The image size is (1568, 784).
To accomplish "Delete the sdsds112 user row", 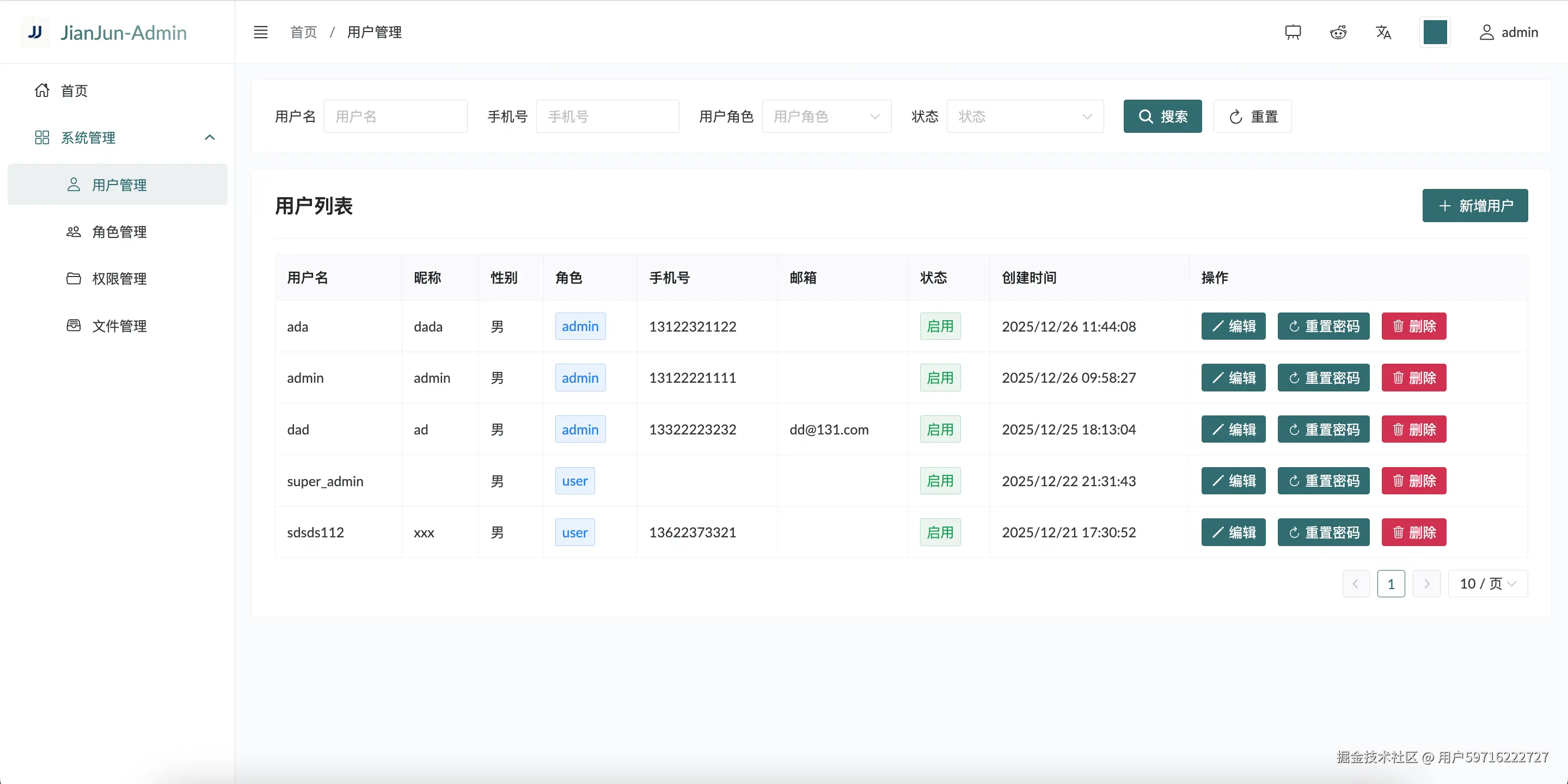I will (x=1413, y=532).
